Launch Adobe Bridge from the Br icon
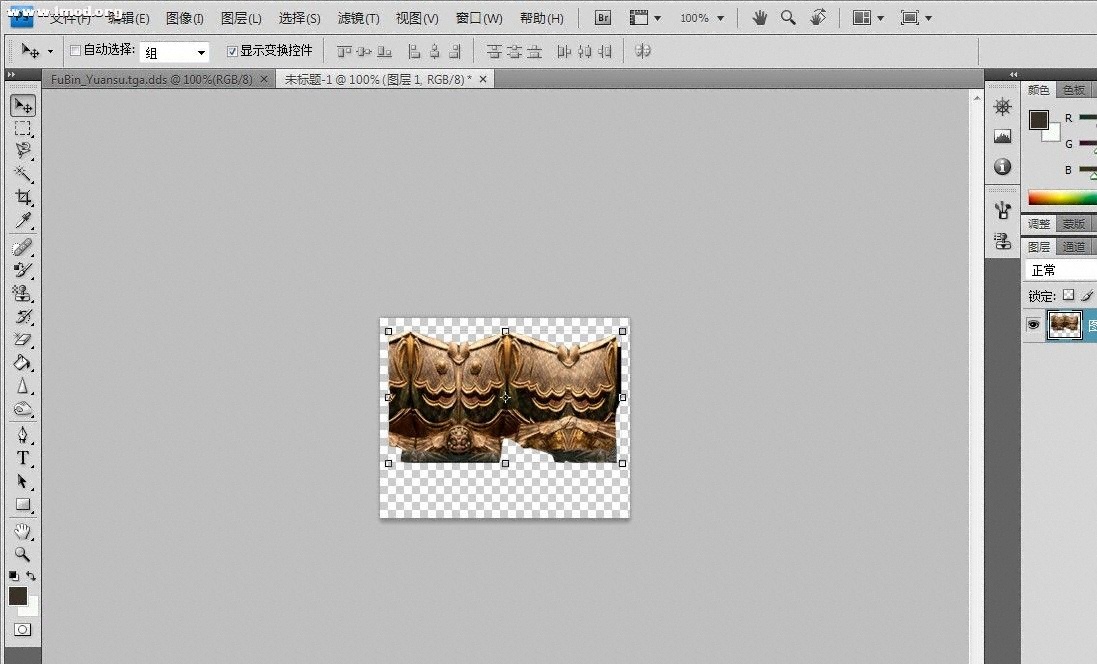Image resolution: width=1097 pixels, height=664 pixels. click(x=602, y=18)
